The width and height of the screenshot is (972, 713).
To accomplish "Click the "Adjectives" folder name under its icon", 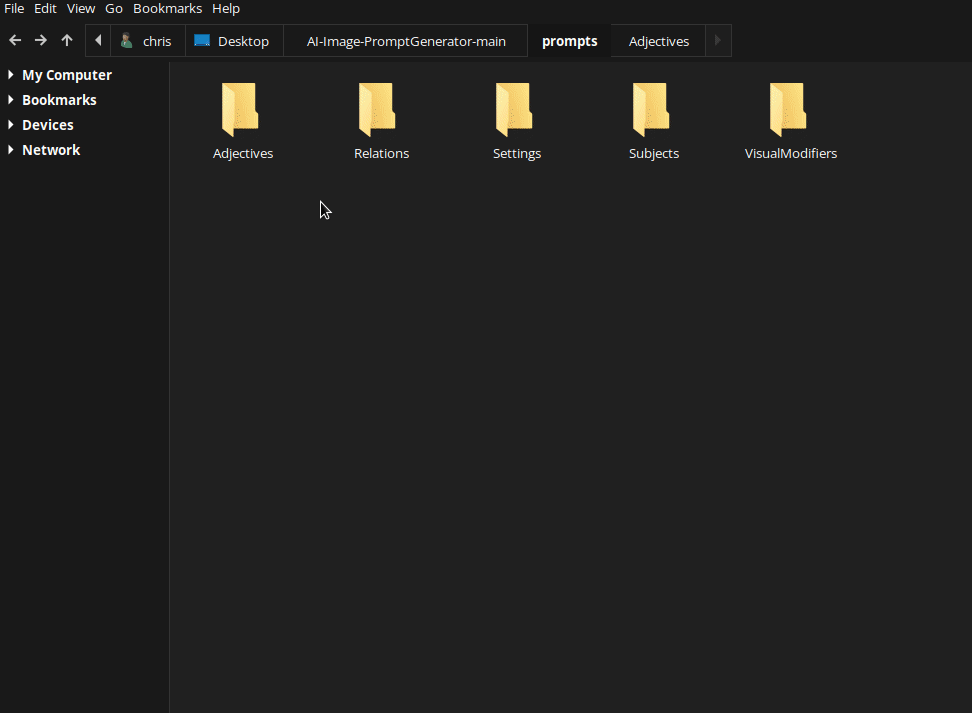I will coord(242,153).
